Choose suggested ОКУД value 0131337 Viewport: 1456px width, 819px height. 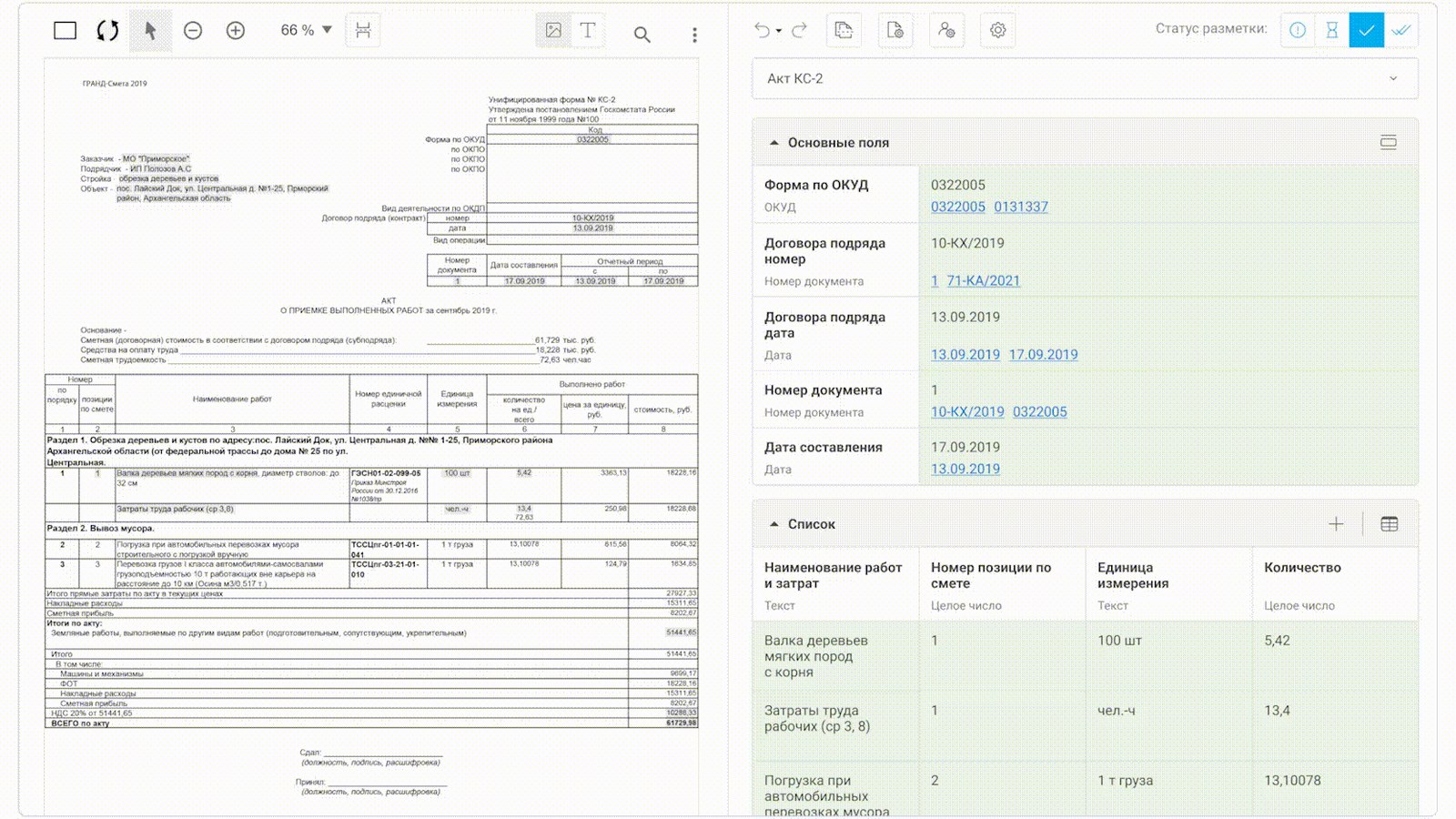coord(1021,207)
